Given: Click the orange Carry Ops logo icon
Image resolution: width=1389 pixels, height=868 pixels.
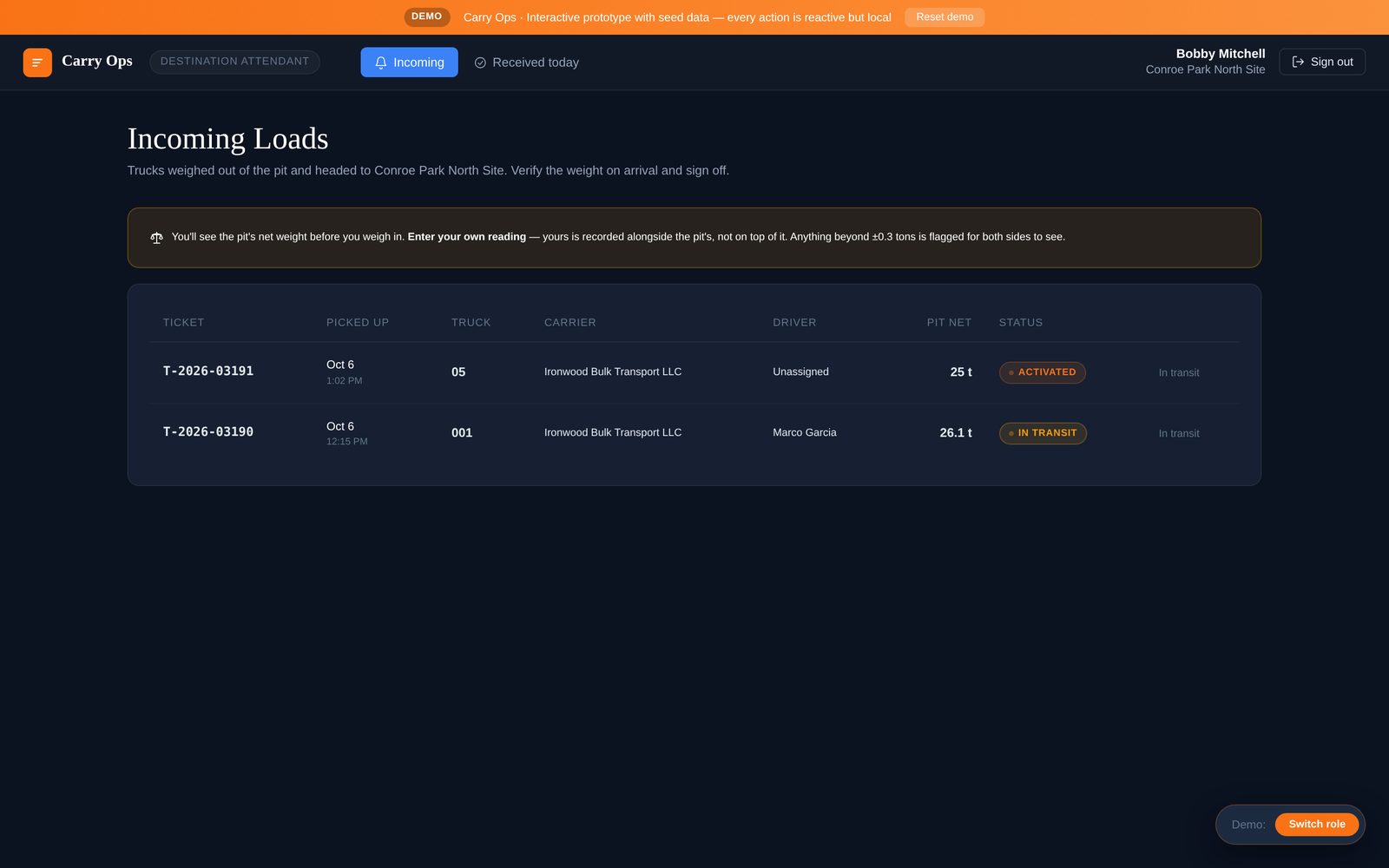Looking at the screenshot, I should (x=37, y=62).
